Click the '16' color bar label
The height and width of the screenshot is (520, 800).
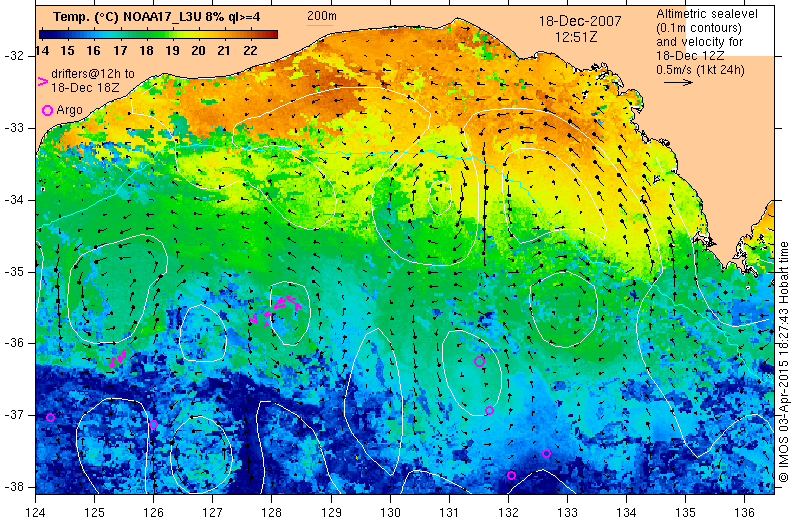click(93, 51)
